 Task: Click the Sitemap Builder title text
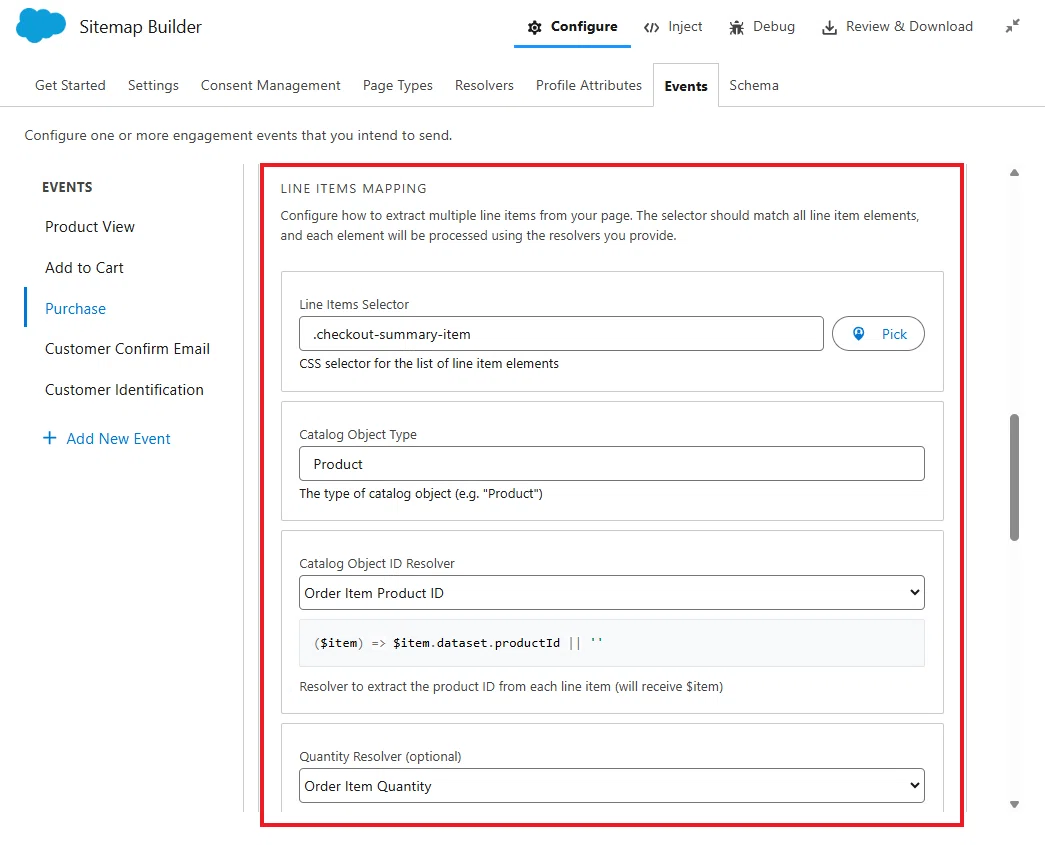tap(141, 27)
